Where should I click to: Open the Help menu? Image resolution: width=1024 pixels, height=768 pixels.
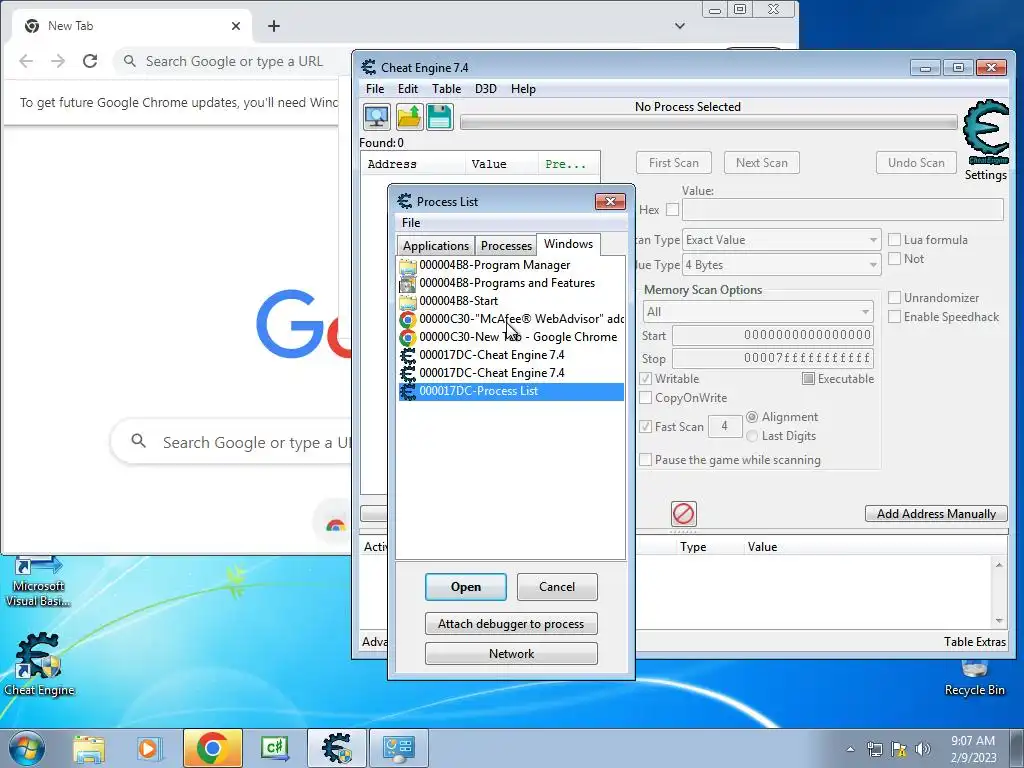(523, 89)
